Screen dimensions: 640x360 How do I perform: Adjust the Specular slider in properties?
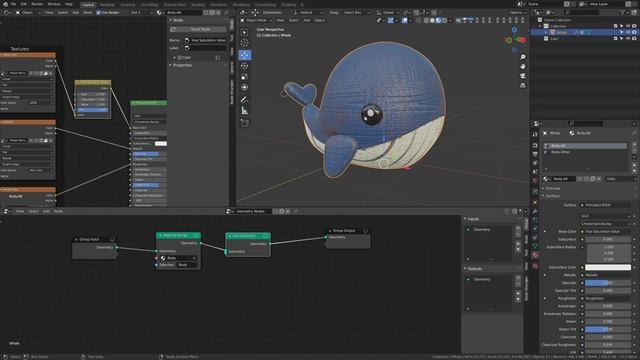(x=608, y=283)
